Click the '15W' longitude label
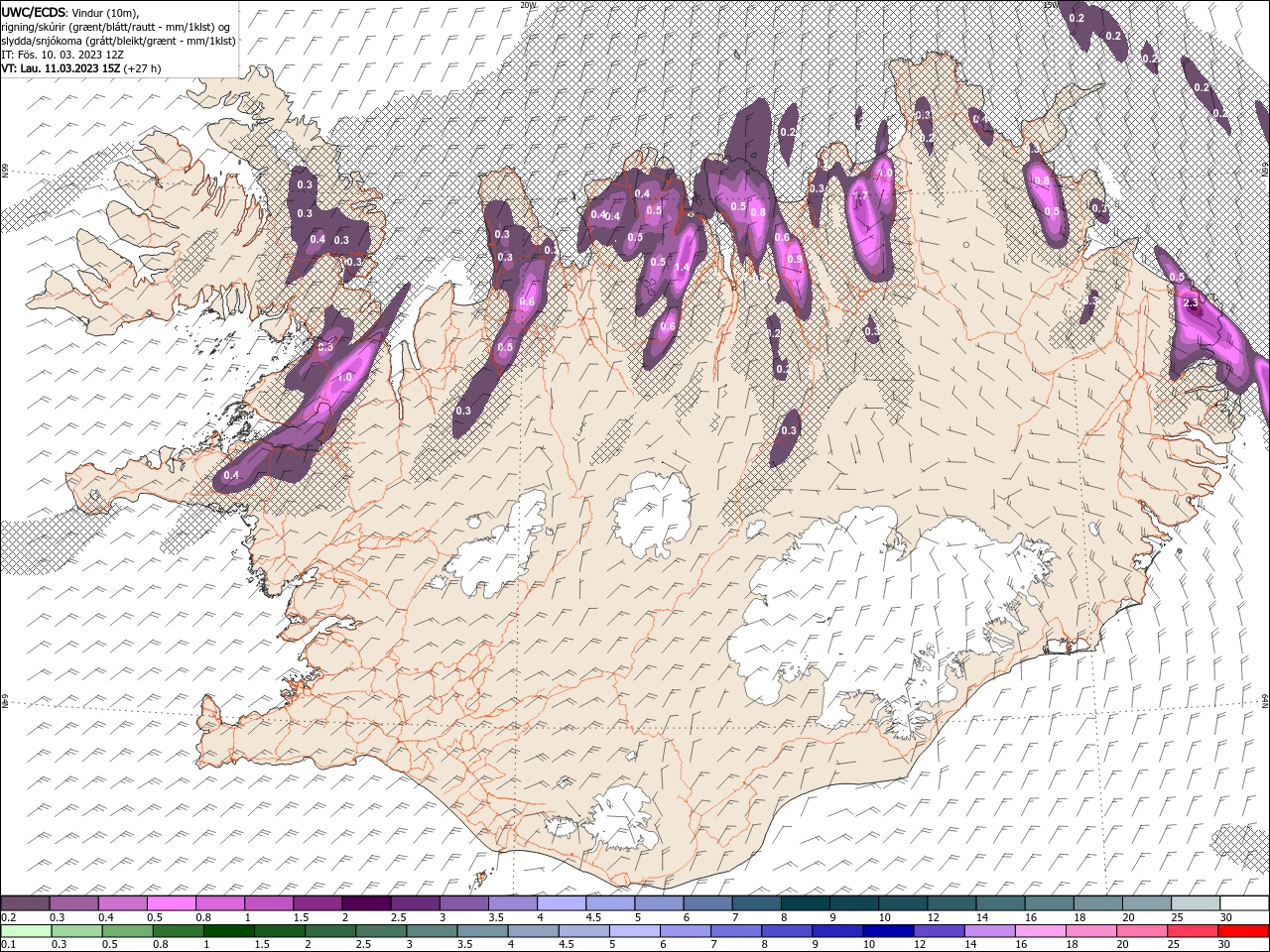 [x=1052, y=5]
